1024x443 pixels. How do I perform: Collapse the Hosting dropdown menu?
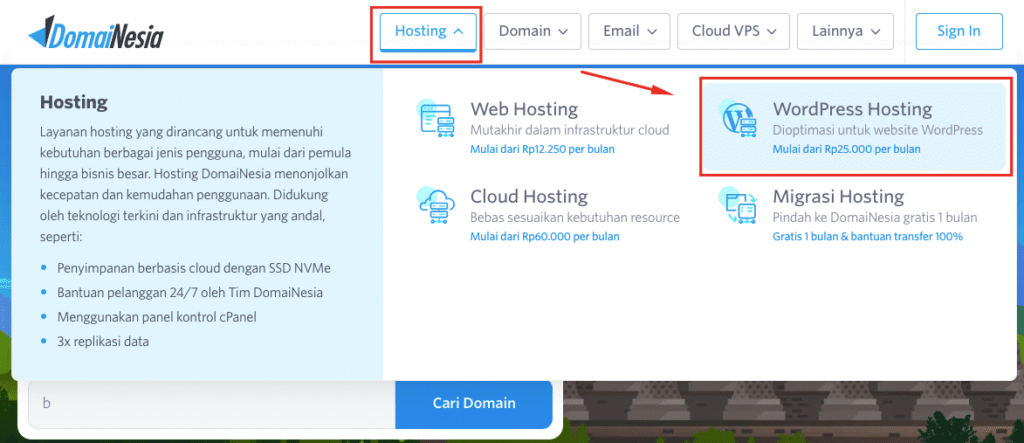[x=429, y=31]
